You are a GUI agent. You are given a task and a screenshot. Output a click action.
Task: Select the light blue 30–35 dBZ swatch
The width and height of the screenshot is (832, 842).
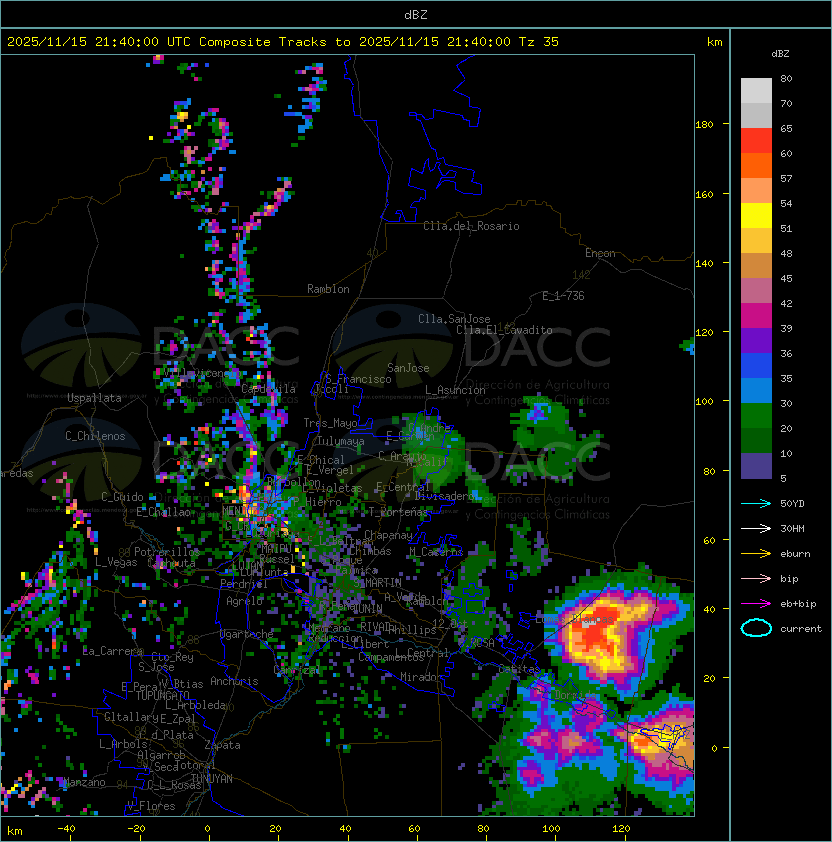point(756,391)
